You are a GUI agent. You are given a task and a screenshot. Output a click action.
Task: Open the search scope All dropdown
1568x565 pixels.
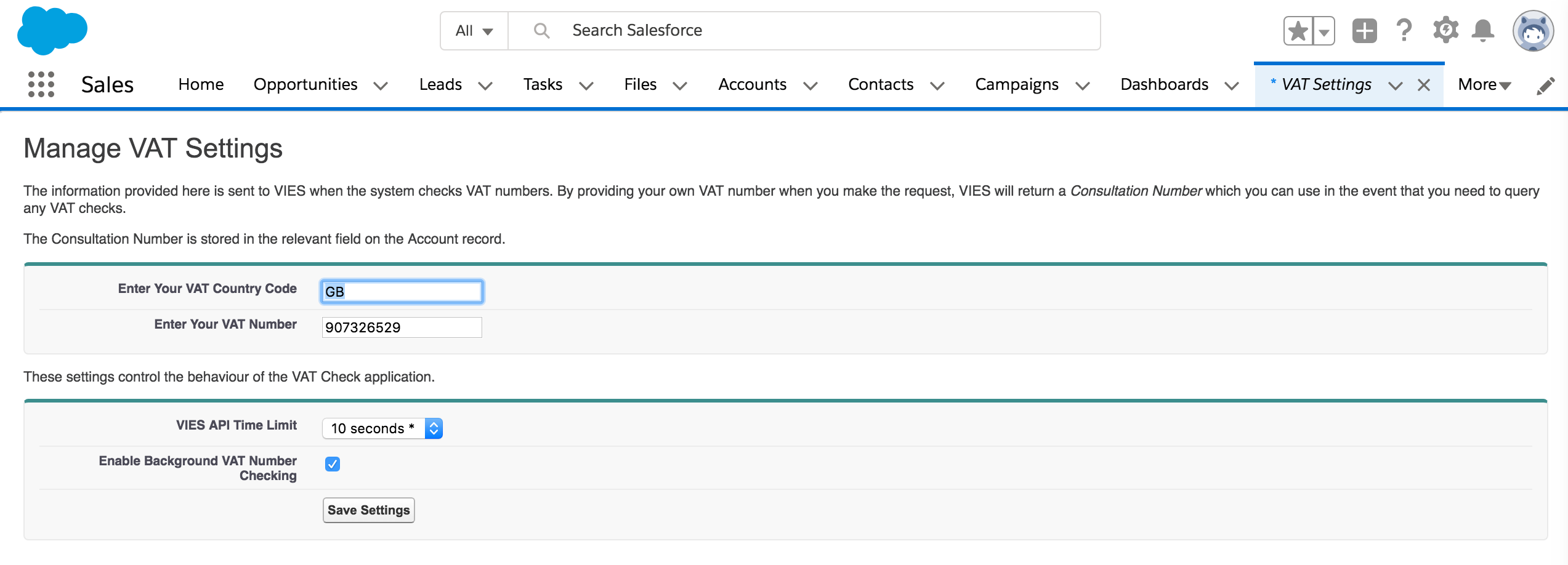(x=473, y=30)
